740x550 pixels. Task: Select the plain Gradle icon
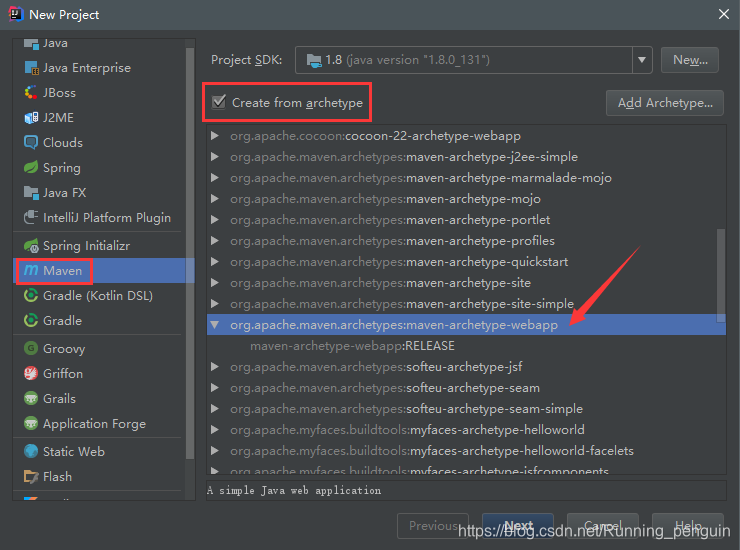[31, 321]
